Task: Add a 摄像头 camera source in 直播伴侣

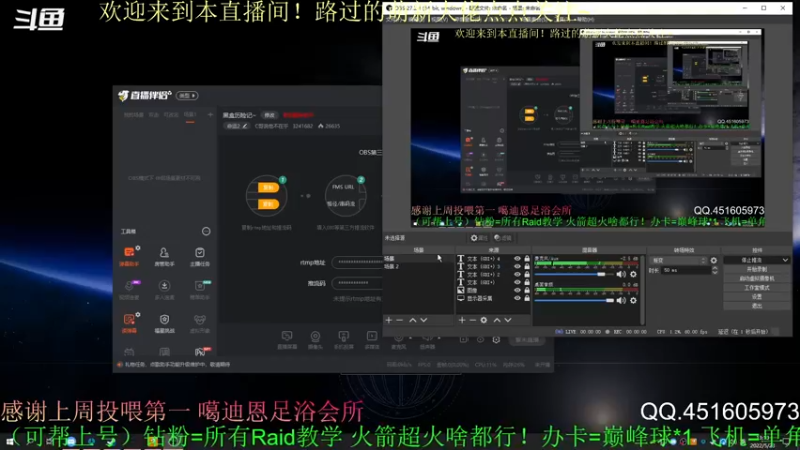Action: click(315, 340)
